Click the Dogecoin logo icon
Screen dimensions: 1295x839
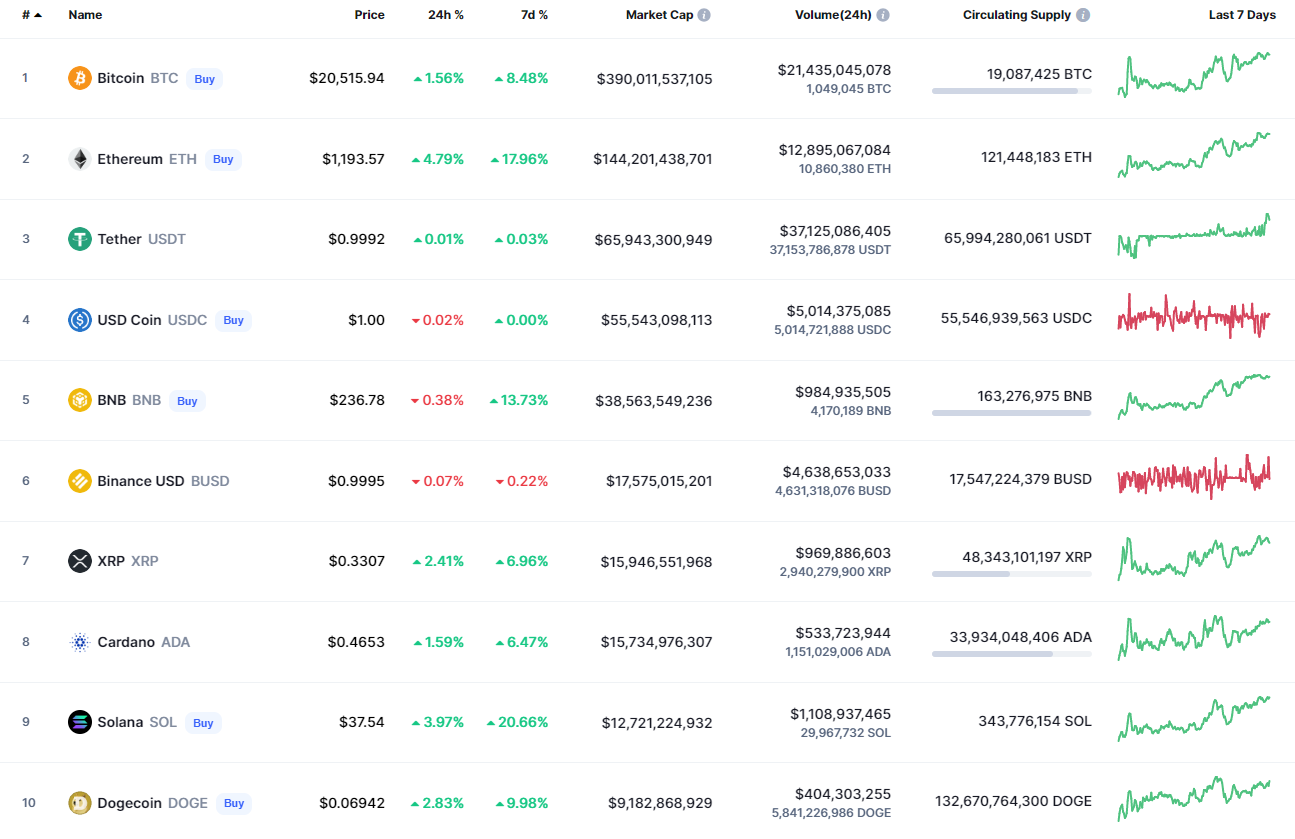click(x=80, y=803)
